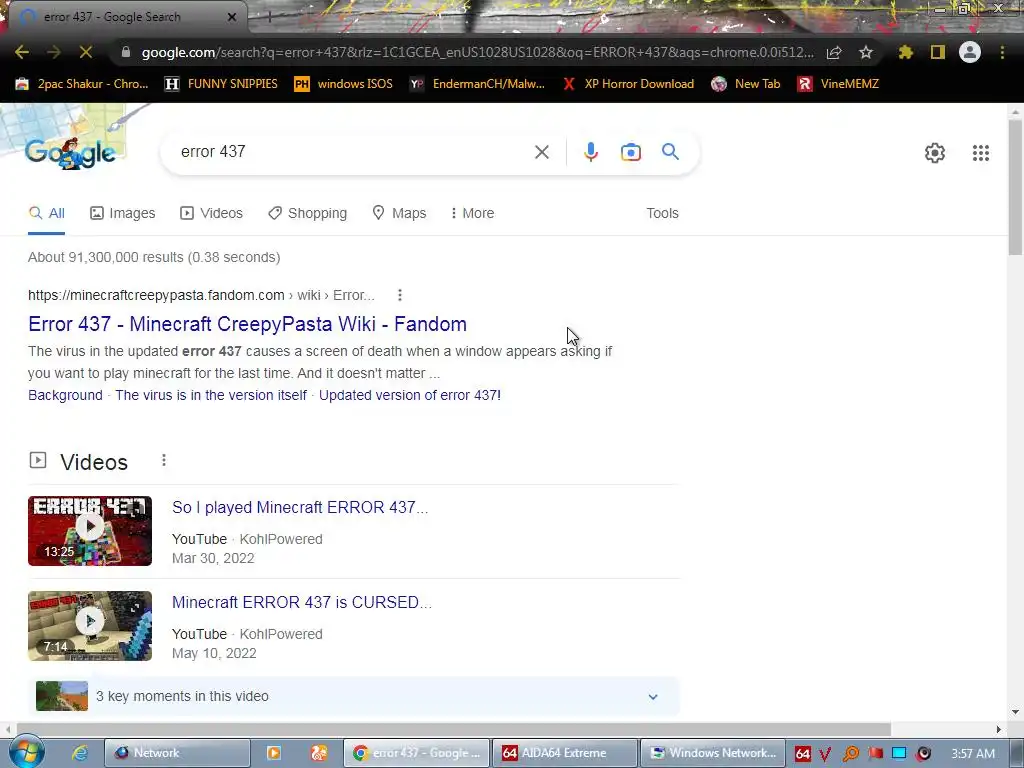1024x768 pixels.
Task: Open Error 437 Minecraft CreepyPasta Wiki result
Action: click(248, 324)
